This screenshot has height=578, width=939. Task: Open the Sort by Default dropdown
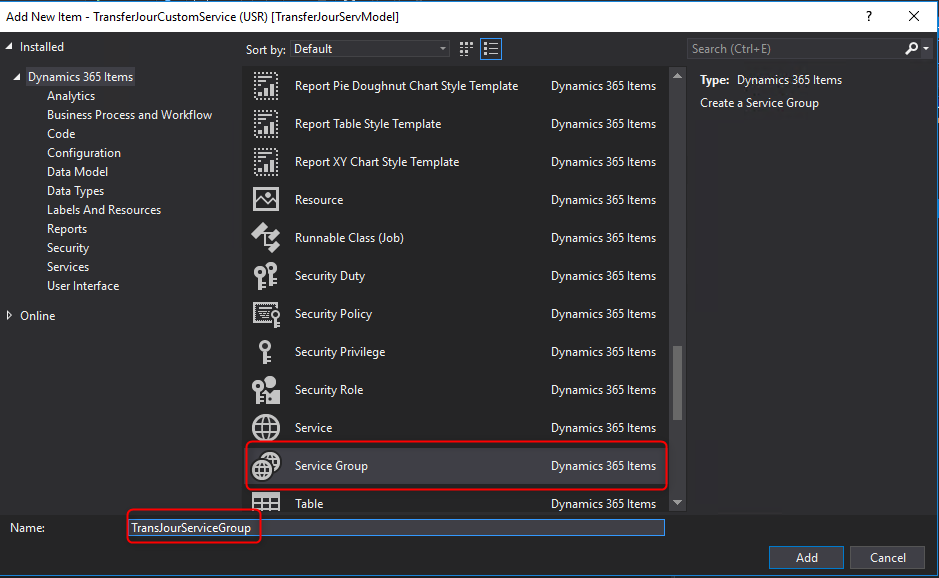pyautogui.click(x=370, y=49)
